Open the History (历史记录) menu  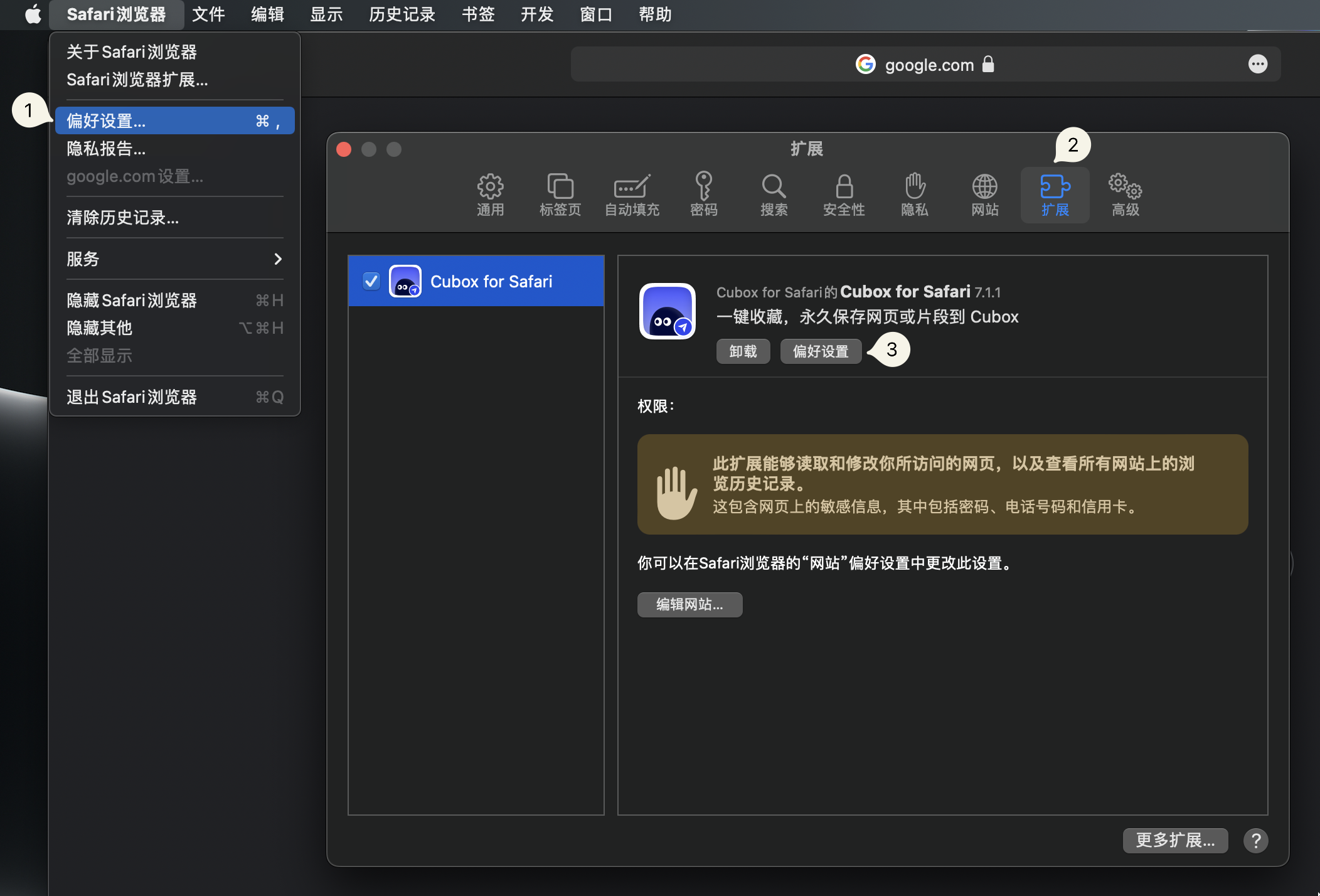tap(402, 14)
